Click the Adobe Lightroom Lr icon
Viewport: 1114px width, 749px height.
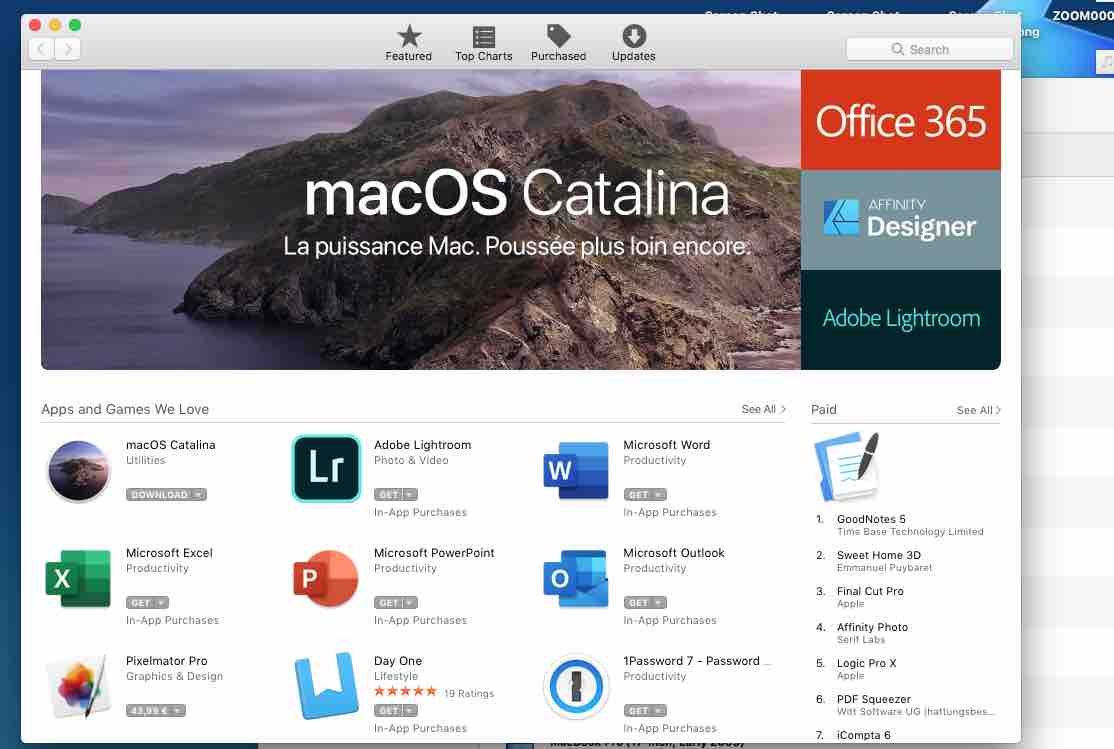[x=326, y=469]
